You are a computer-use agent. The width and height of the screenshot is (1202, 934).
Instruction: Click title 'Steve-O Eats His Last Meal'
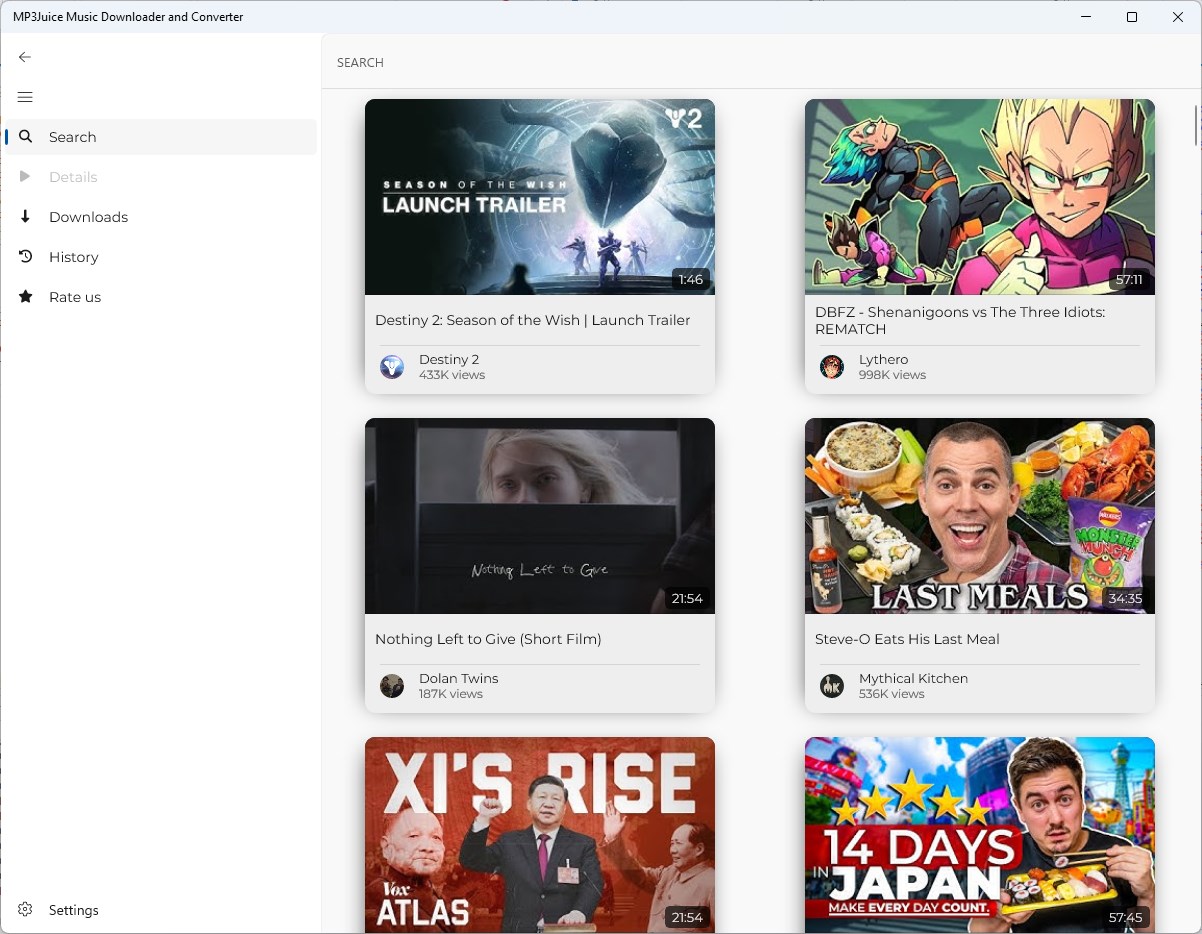(907, 639)
